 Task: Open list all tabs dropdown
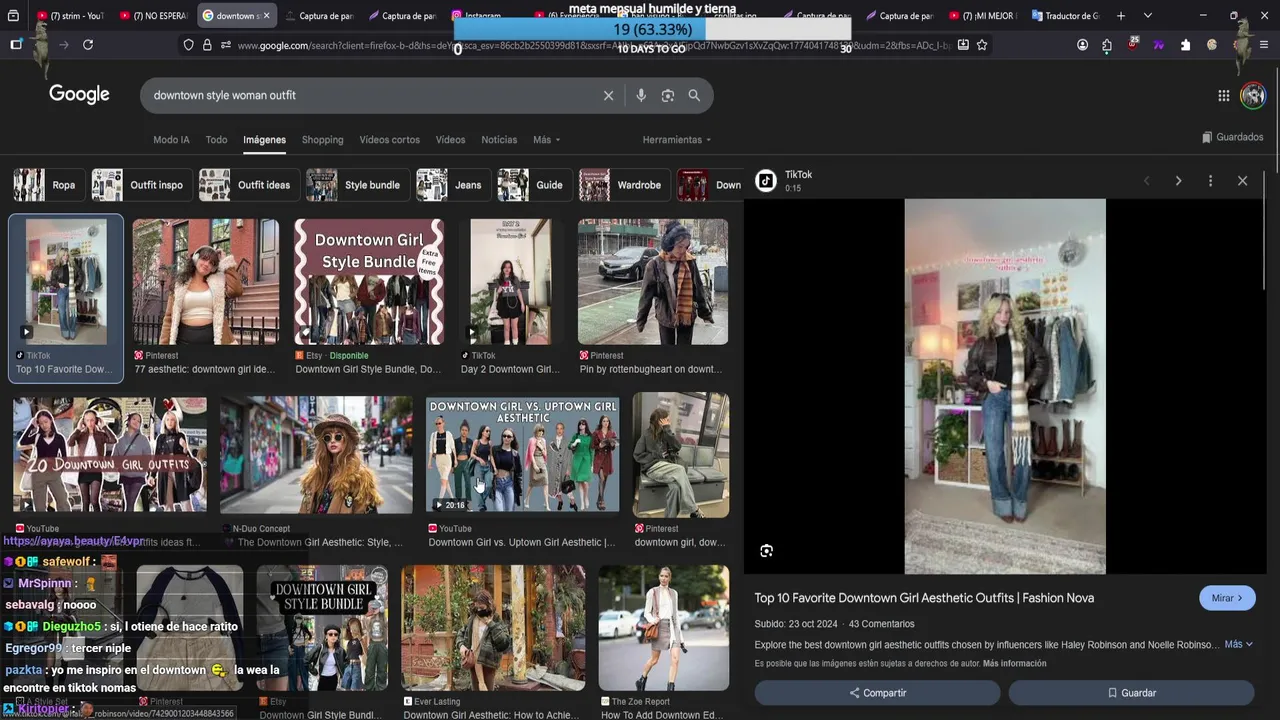click(x=1147, y=16)
